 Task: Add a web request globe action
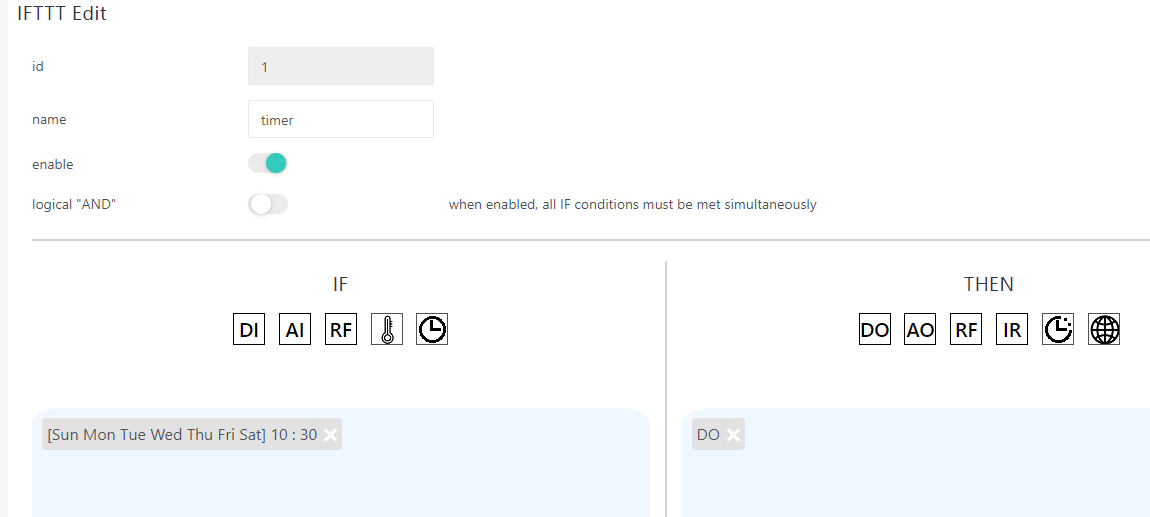(1104, 330)
